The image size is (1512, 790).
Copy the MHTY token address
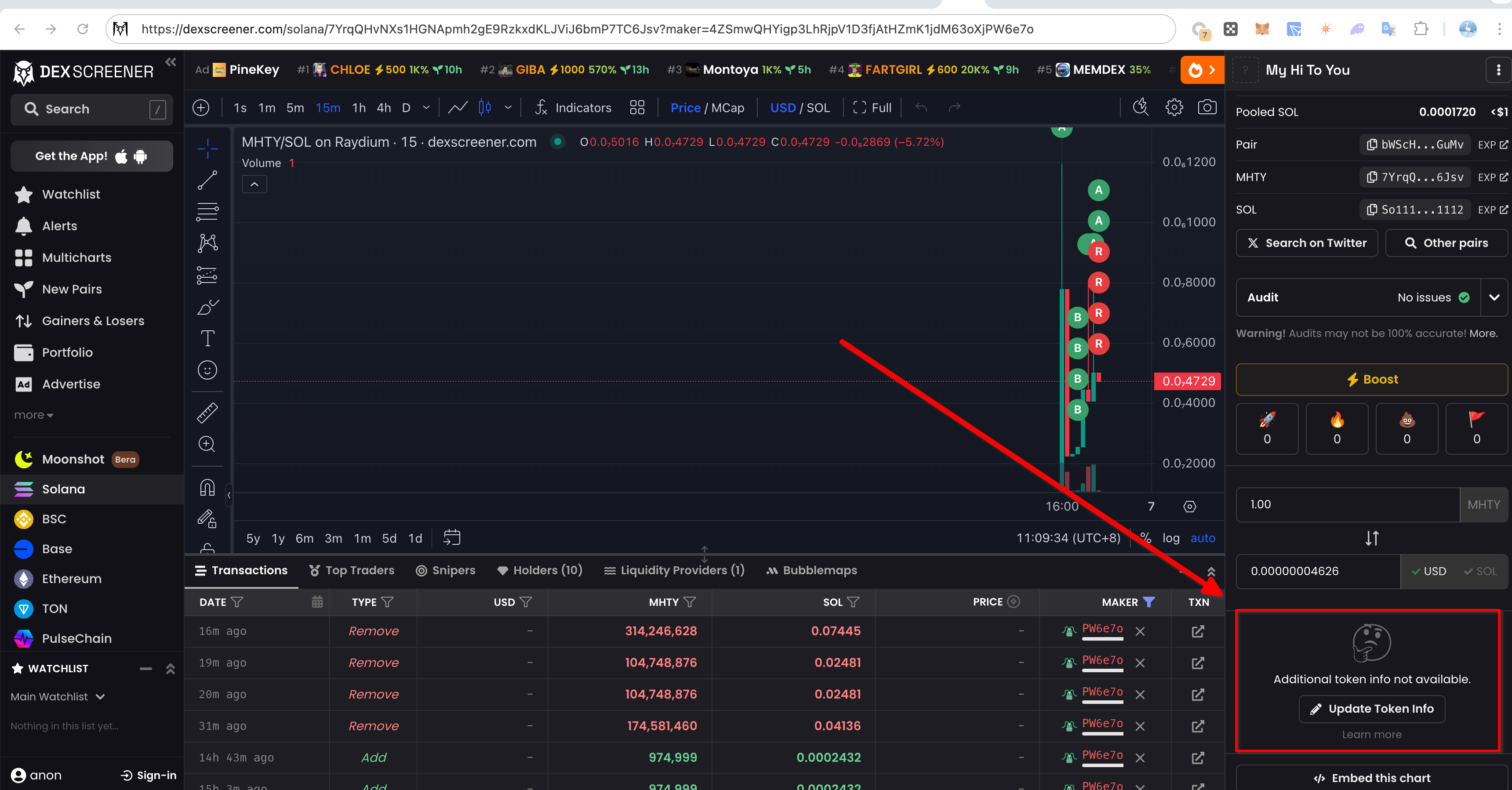(x=1414, y=177)
